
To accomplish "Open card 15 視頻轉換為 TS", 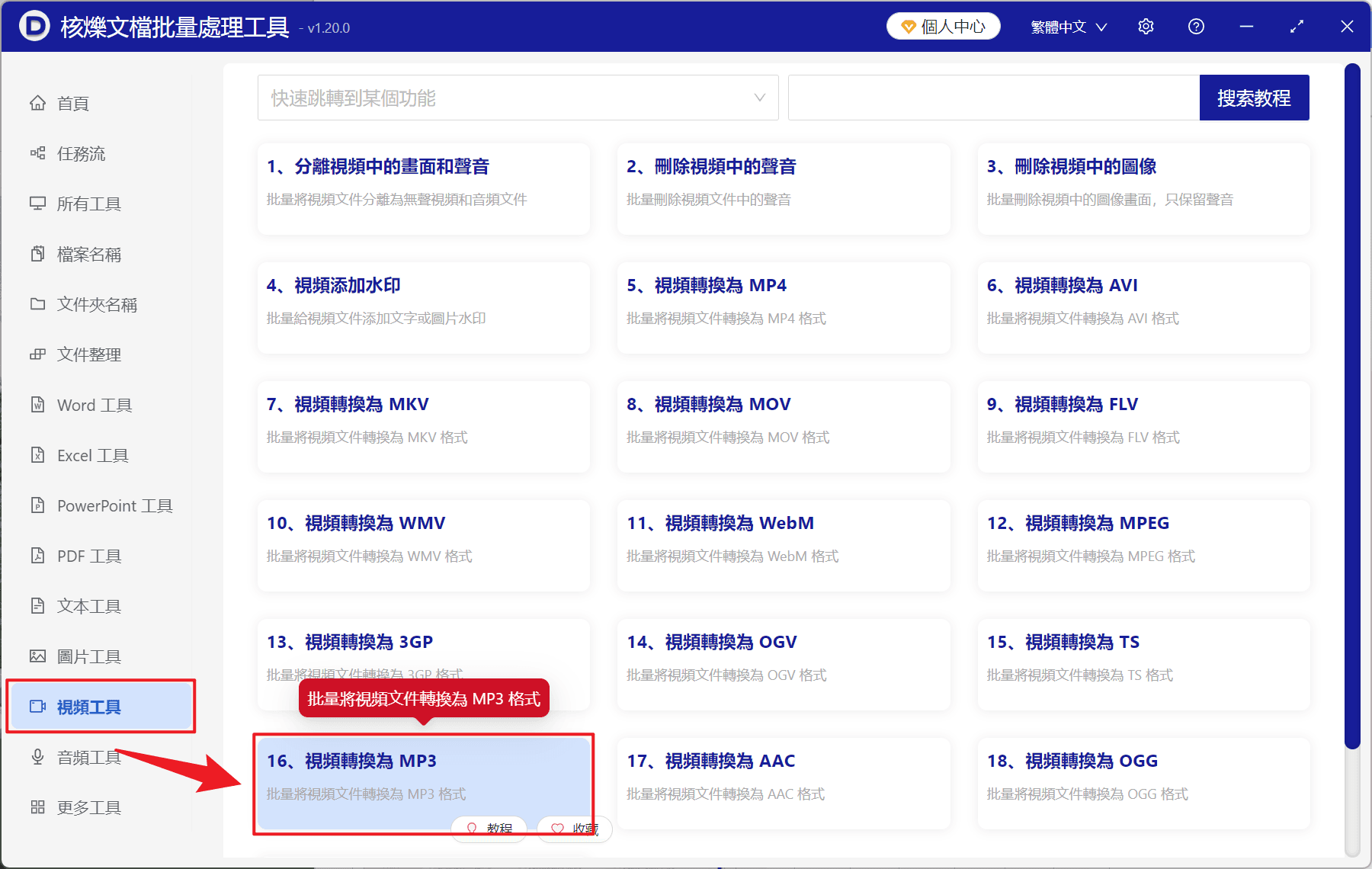I will click(x=1143, y=664).
